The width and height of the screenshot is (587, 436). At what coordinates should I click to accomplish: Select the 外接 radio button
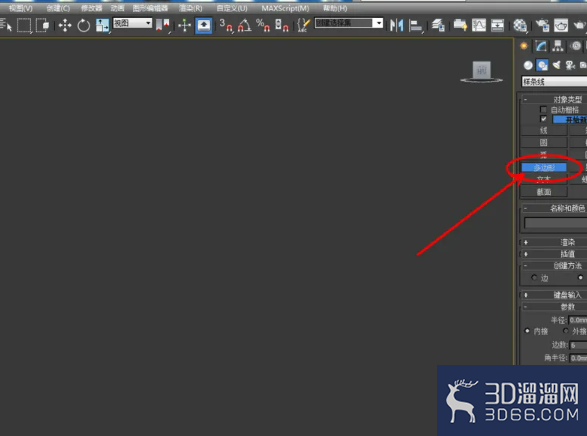click(x=566, y=331)
